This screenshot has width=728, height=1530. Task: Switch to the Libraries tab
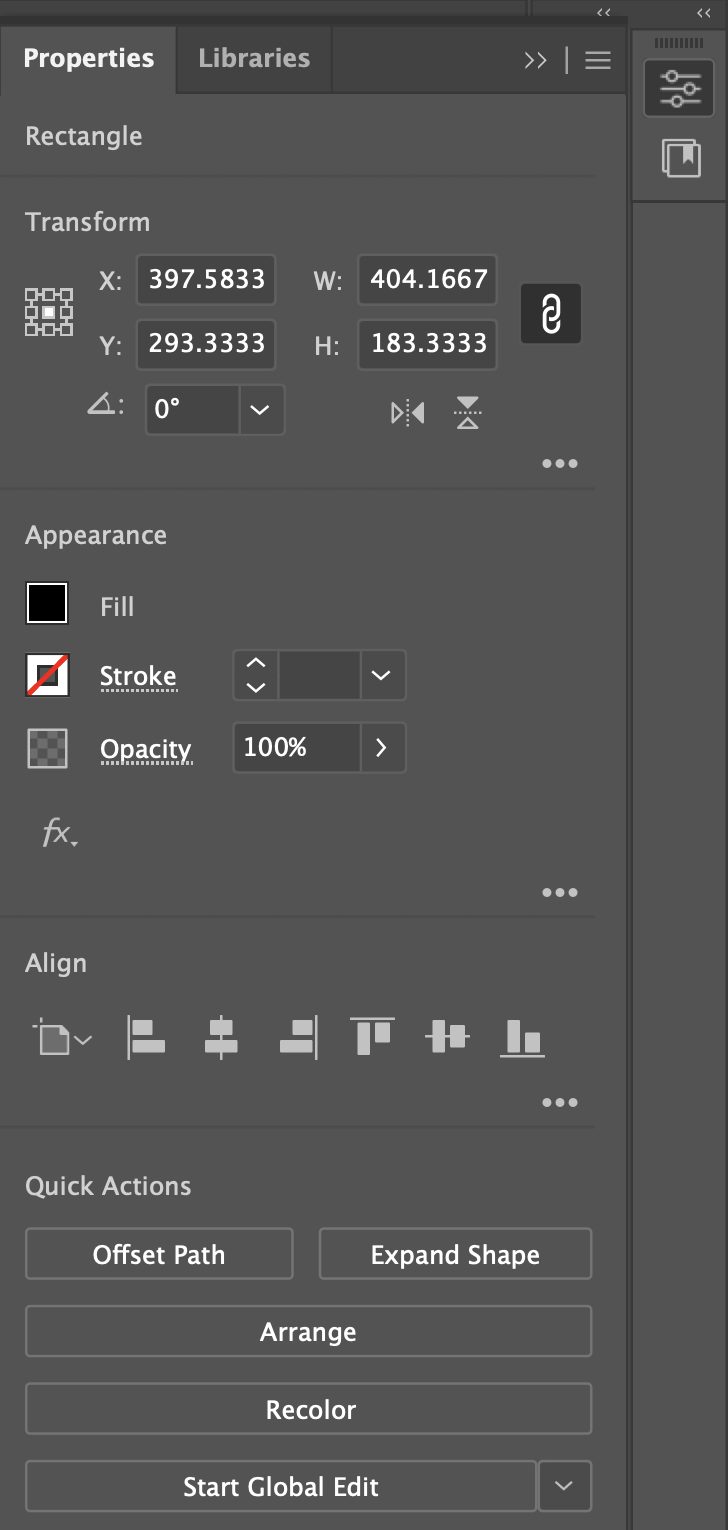click(254, 58)
